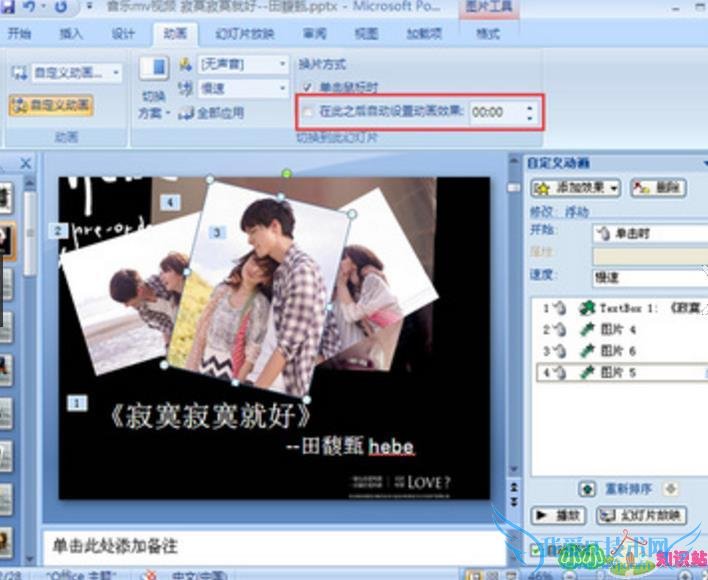The image size is (708, 580).
Task: Increase the auto-advance time with the up arrow
Action: coord(530,107)
